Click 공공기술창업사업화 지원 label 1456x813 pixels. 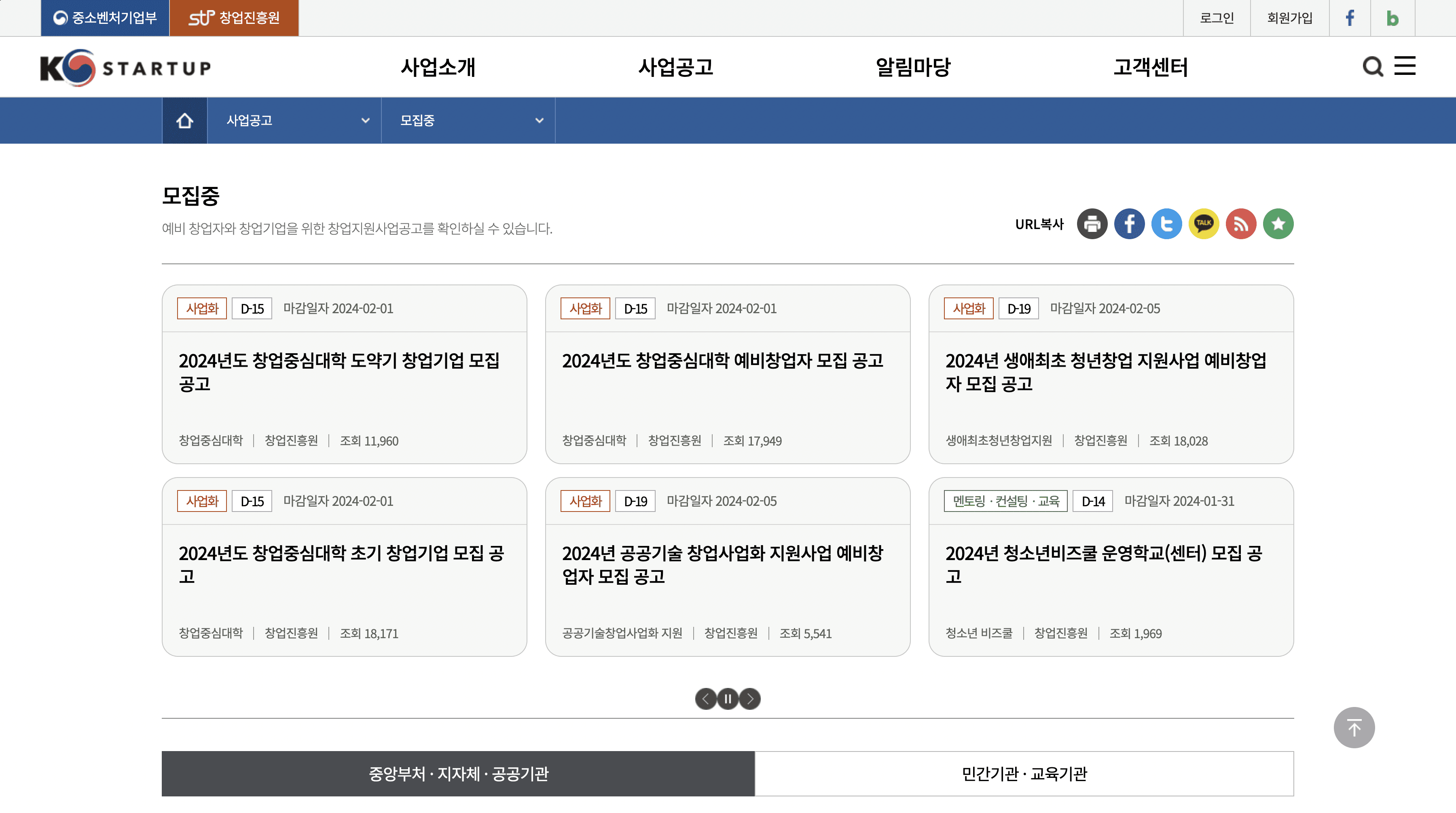(x=622, y=633)
